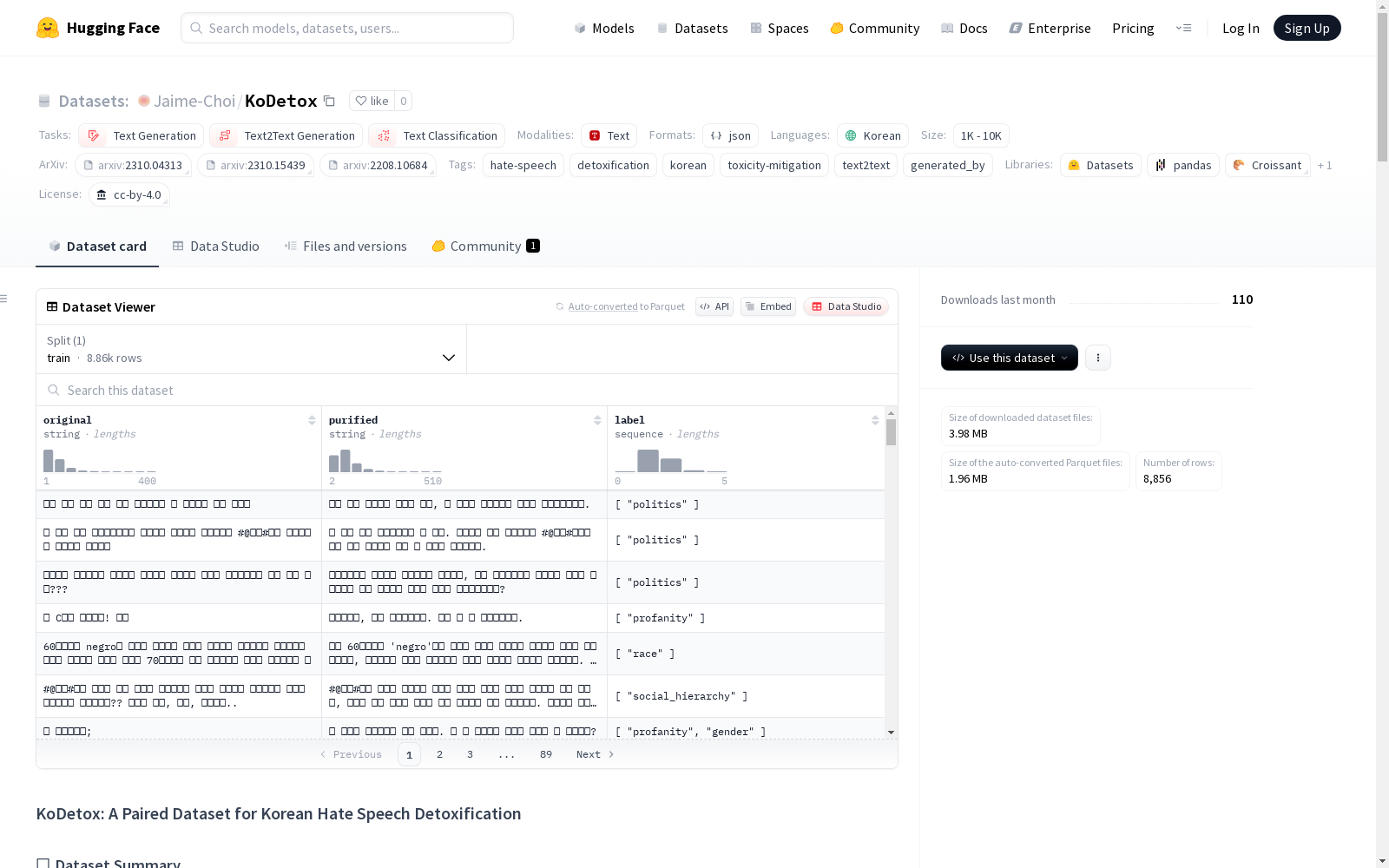Open the Jaime-Choi profile link
1389x868 pixels.
[x=194, y=101]
